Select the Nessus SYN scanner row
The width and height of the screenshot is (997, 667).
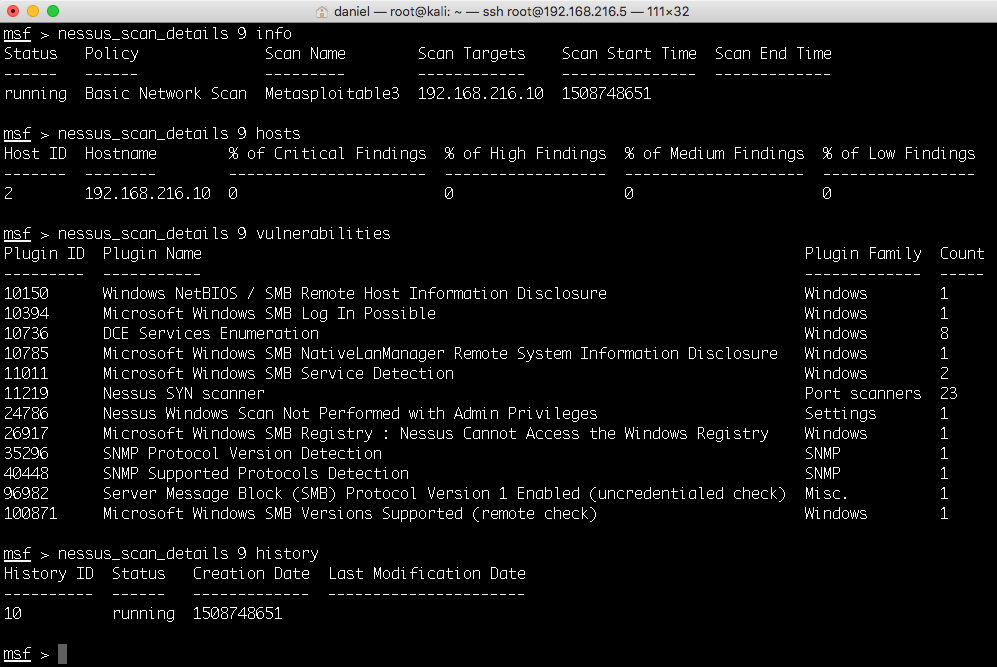tap(183, 394)
